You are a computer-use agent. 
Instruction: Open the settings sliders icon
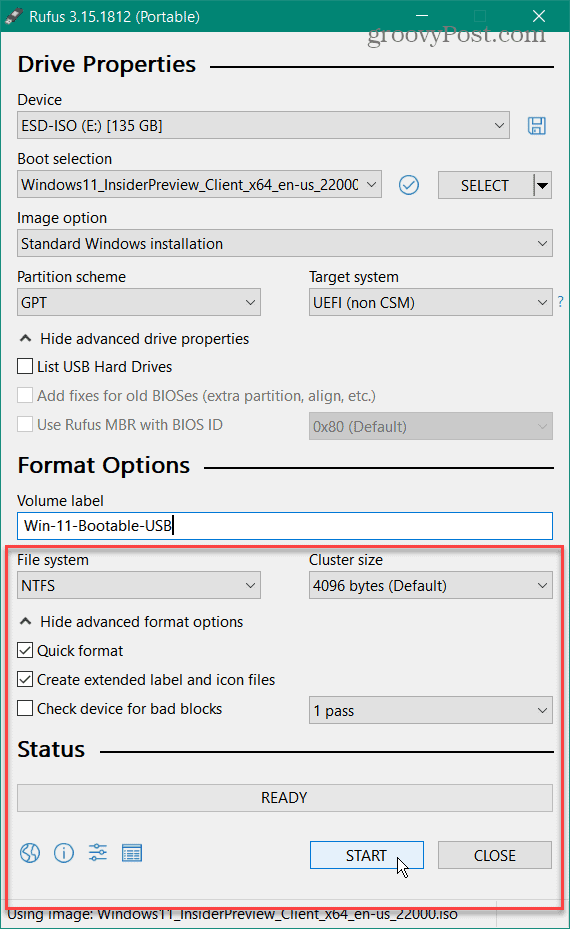(x=98, y=853)
